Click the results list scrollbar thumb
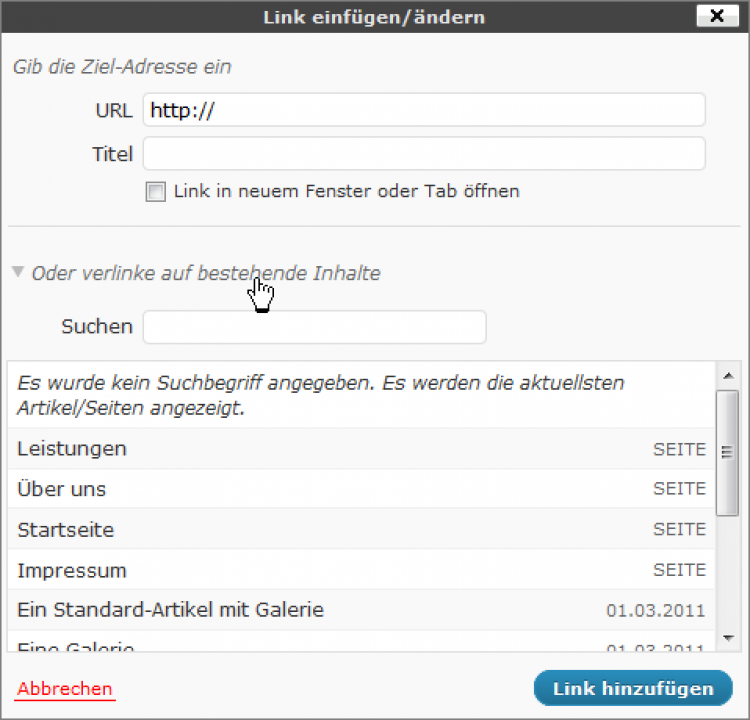750x720 pixels. point(727,452)
